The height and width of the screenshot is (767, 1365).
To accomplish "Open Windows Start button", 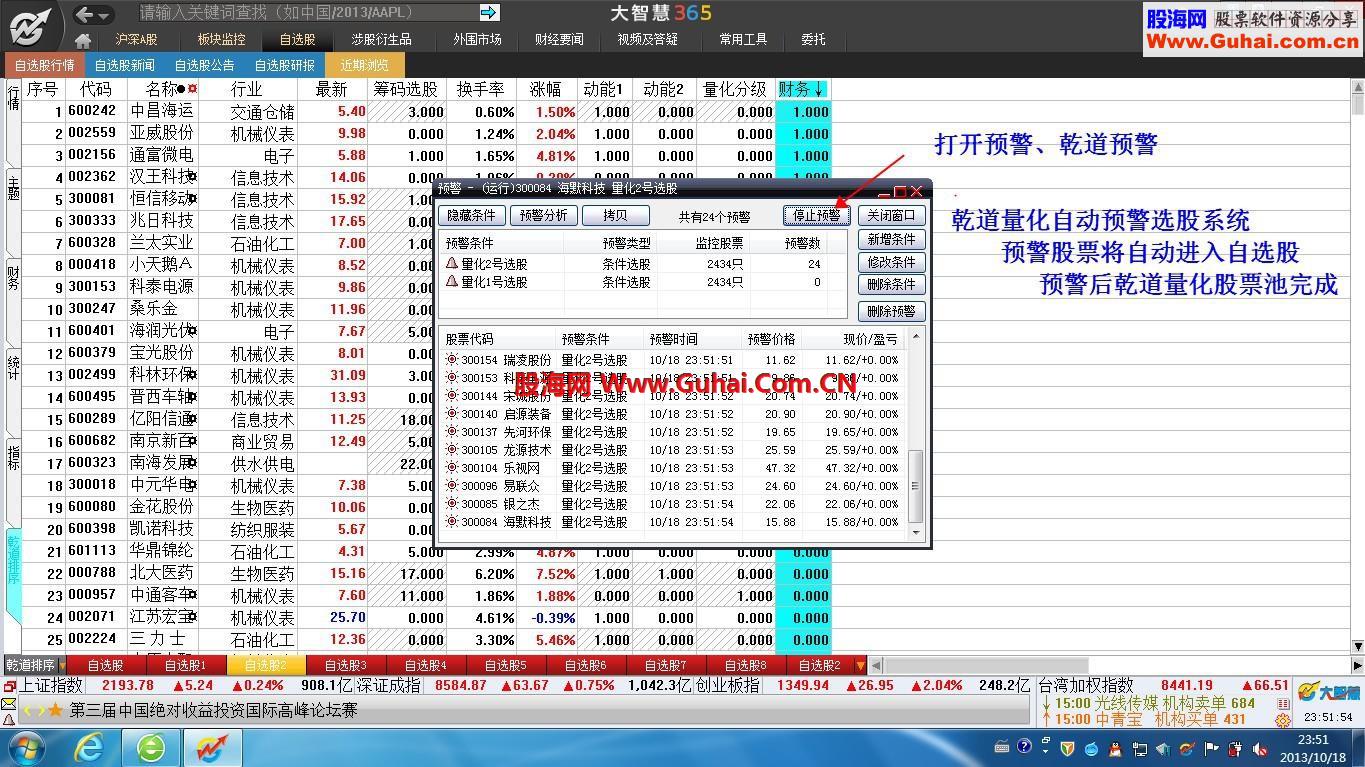I will (x=26, y=747).
